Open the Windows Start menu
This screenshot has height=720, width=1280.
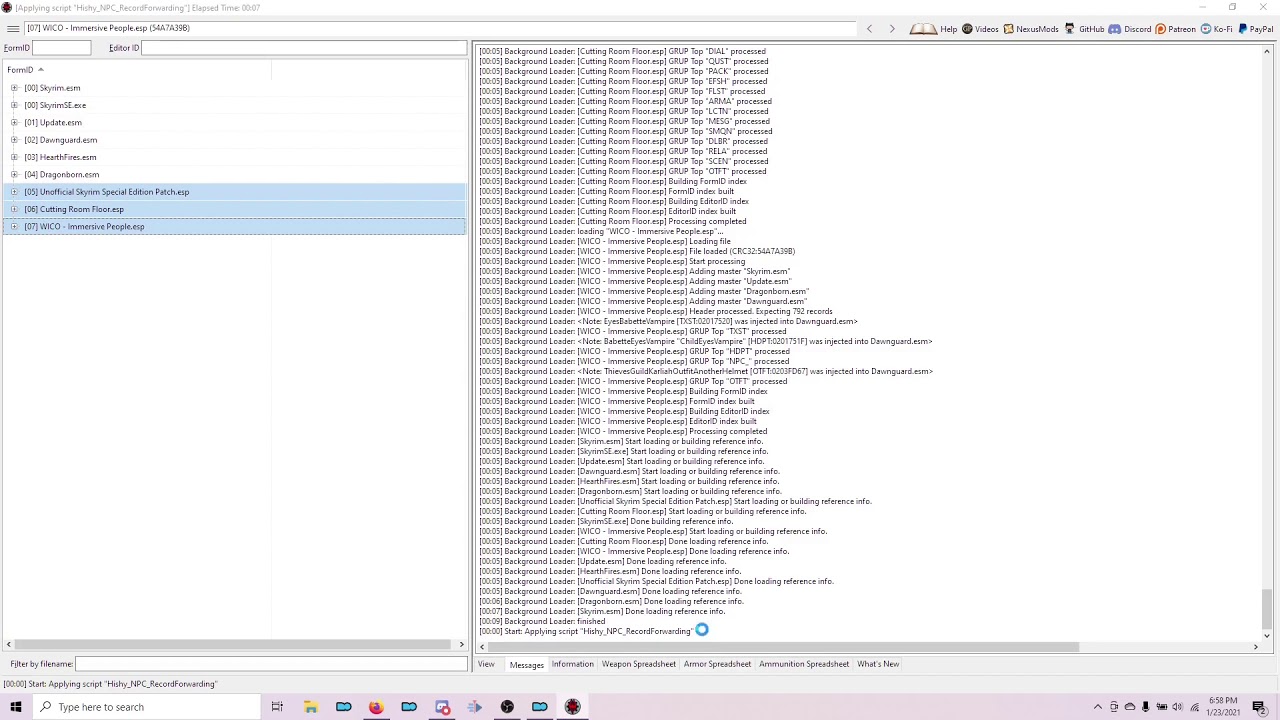(x=16, y=707)
